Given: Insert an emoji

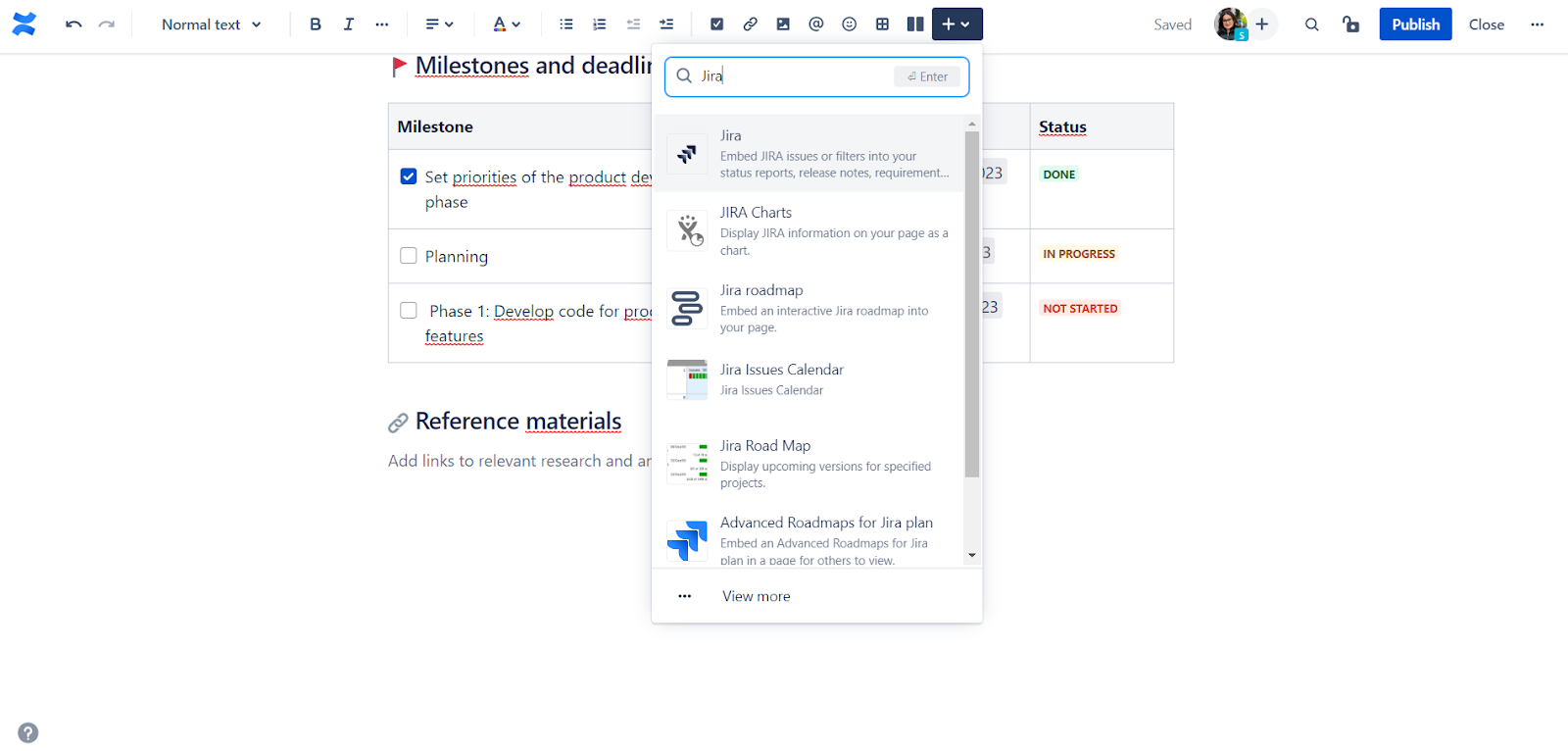Looking at the screenshot, I should (850, 25).
